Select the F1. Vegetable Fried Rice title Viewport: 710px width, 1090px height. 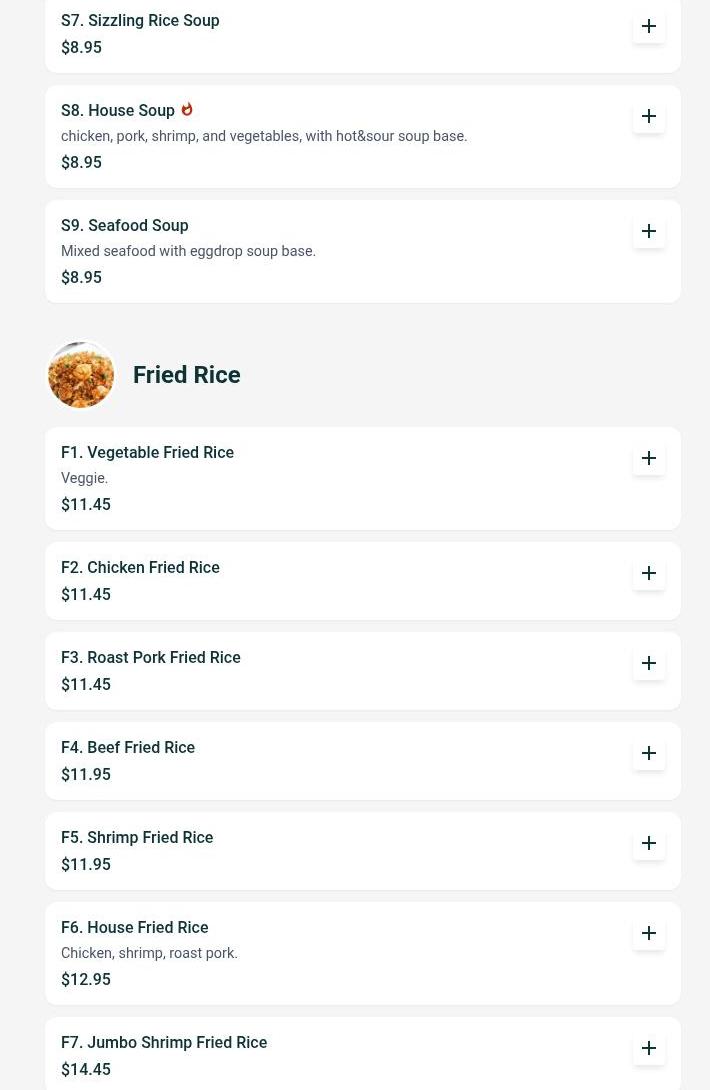(x=147, y=453)
